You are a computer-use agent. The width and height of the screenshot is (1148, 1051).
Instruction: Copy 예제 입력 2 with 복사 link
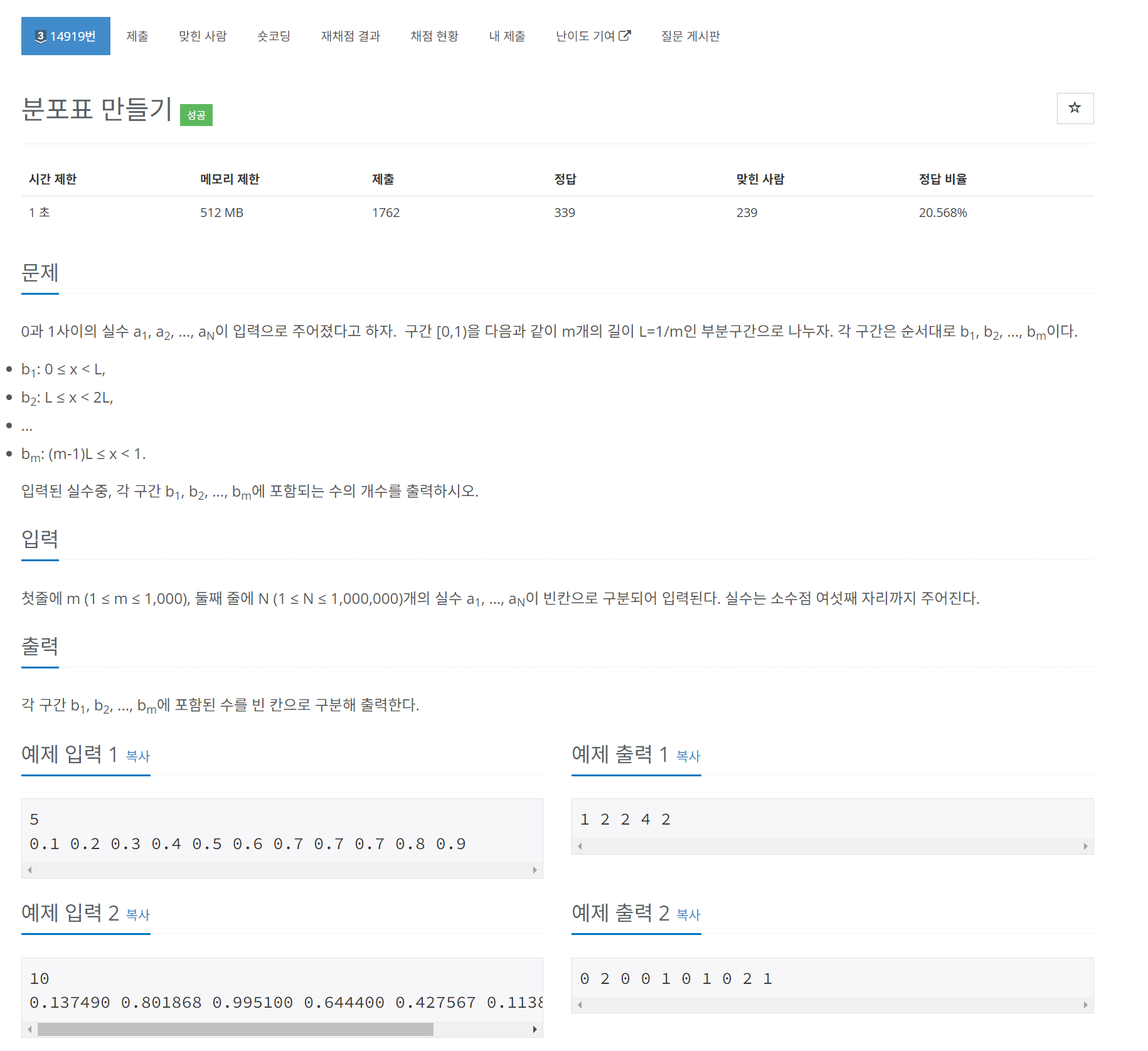tap(138, 915)
